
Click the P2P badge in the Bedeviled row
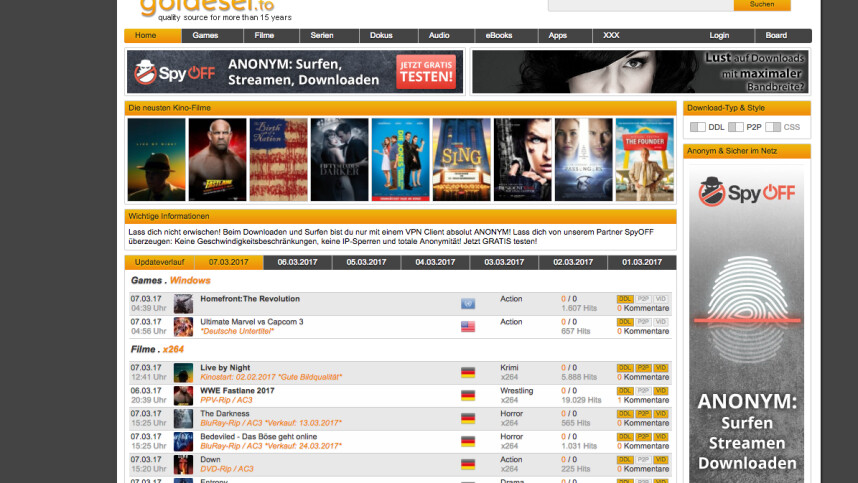pyautogui.click(x=643, y=437)
